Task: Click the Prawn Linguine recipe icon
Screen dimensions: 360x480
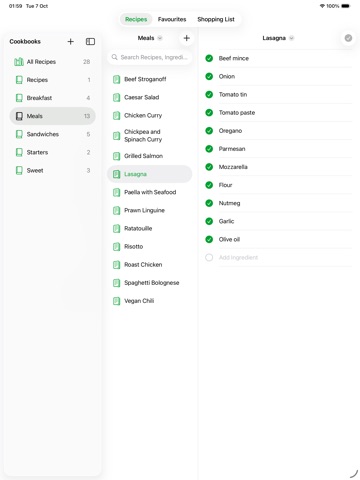Action: [x=116, y=210]
